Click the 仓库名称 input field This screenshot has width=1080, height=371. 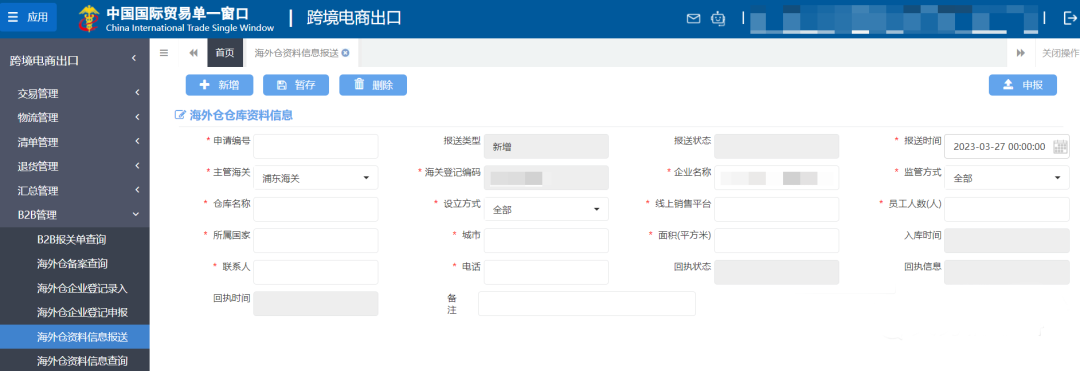[315, 209]
